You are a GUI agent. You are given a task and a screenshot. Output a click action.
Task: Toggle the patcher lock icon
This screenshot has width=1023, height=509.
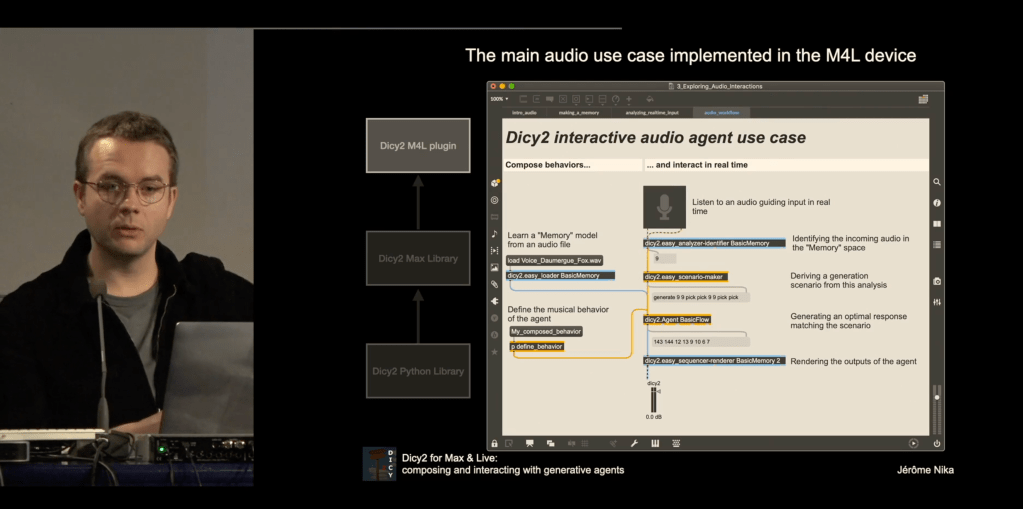[494, 443]
